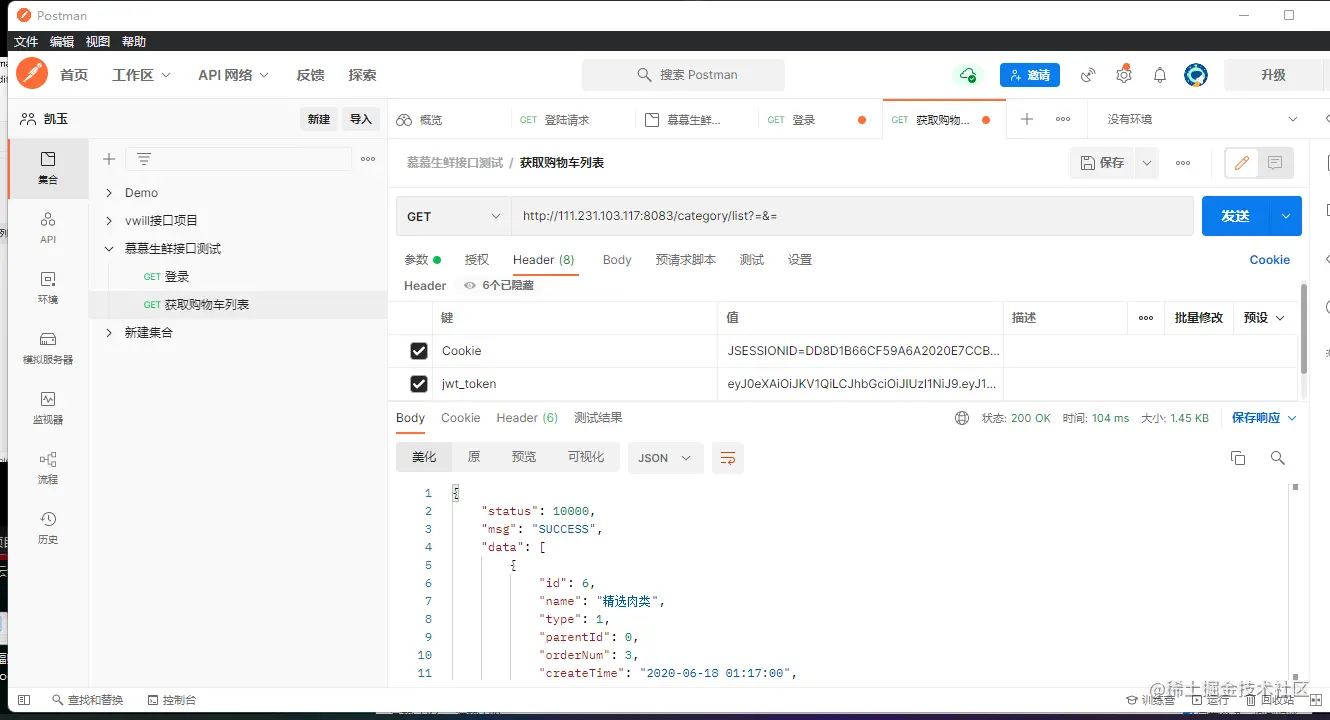Open the headers table column options ellipsis
1330x720 pixels.
(1146, 318)
